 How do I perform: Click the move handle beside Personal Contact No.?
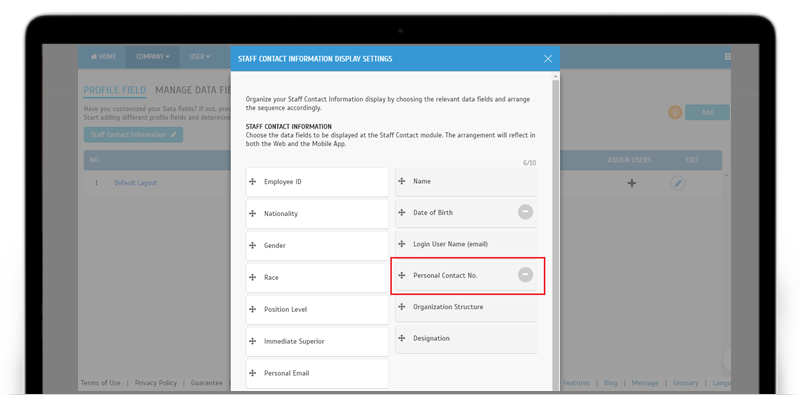[x=402, y=275]
